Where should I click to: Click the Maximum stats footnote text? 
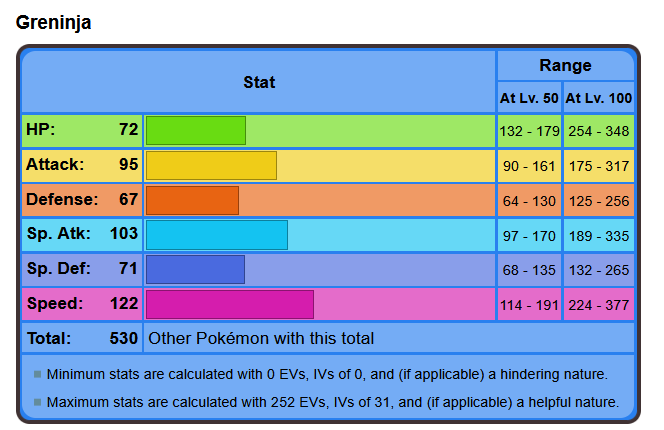tap(333, 402)
